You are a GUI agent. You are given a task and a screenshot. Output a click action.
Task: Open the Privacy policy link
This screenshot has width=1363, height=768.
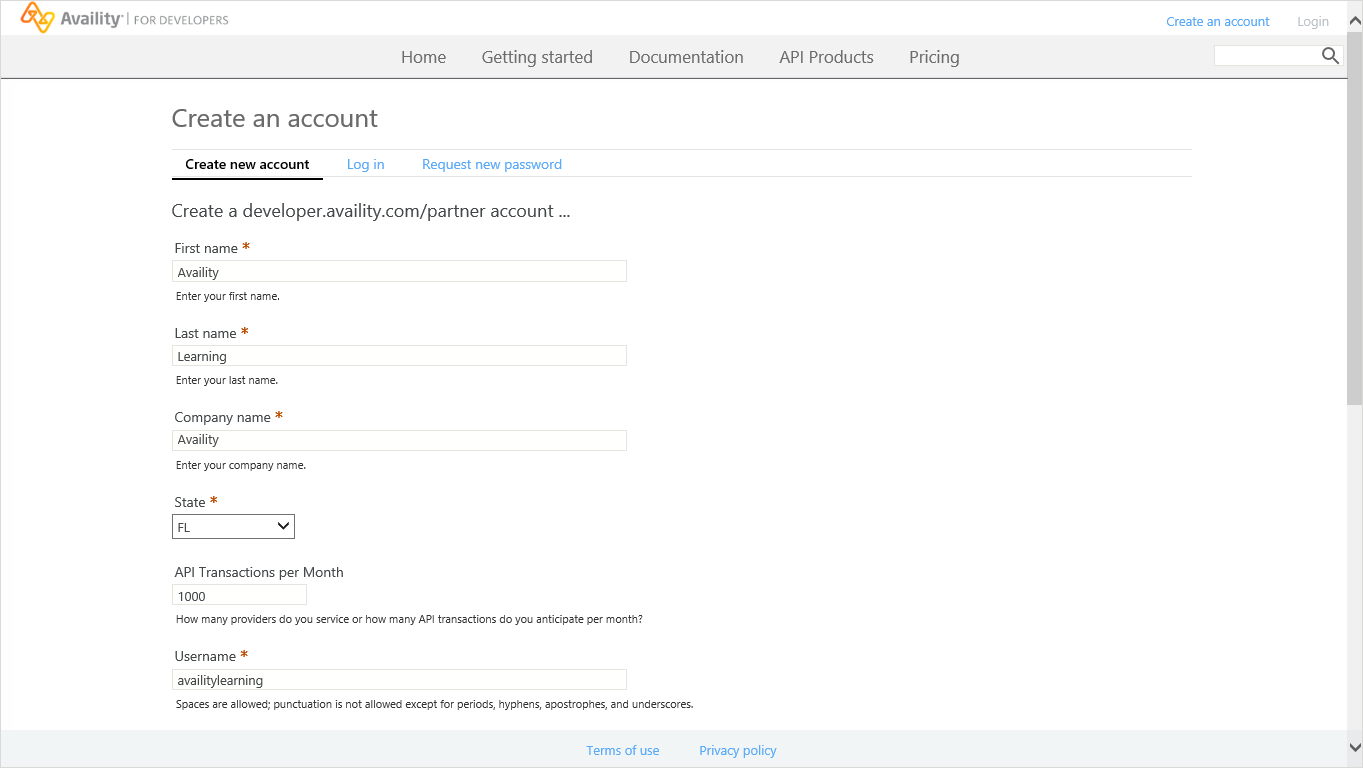coord(738,750)
